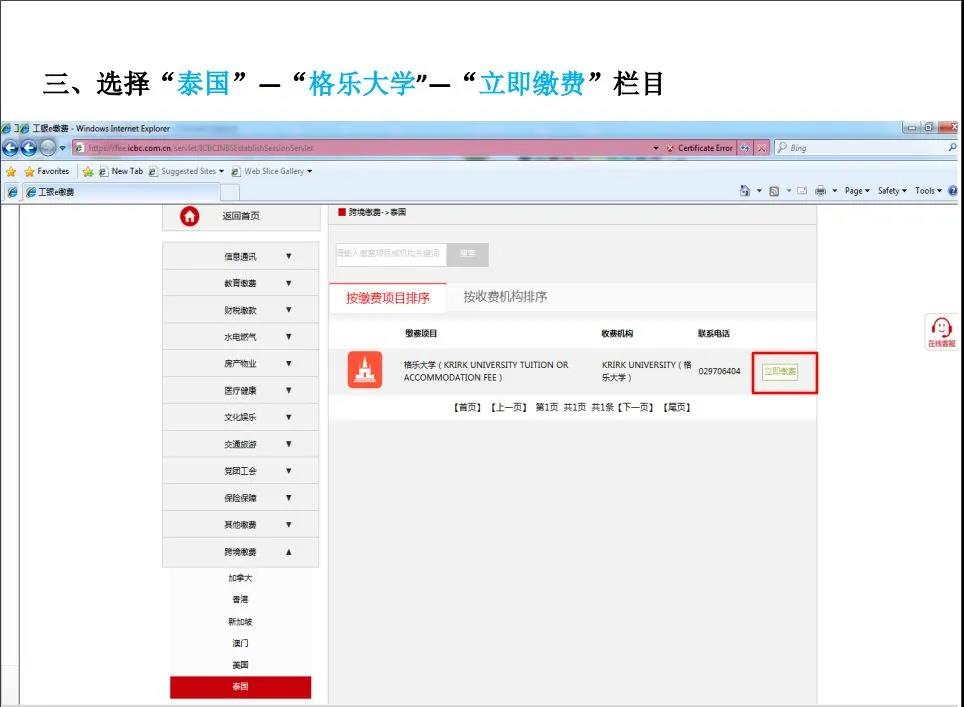
Task: Click the 【下一页】 pagination link
Action: click(636, 408)
